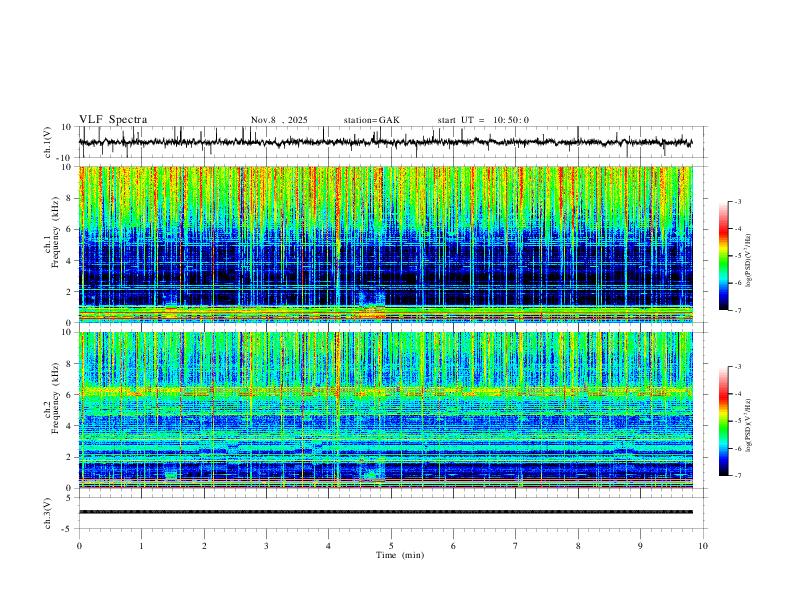Click the "2" tick on ch.2 frequency axis
The width and height of the screenshot is (792, 612).
coord(69,457)
